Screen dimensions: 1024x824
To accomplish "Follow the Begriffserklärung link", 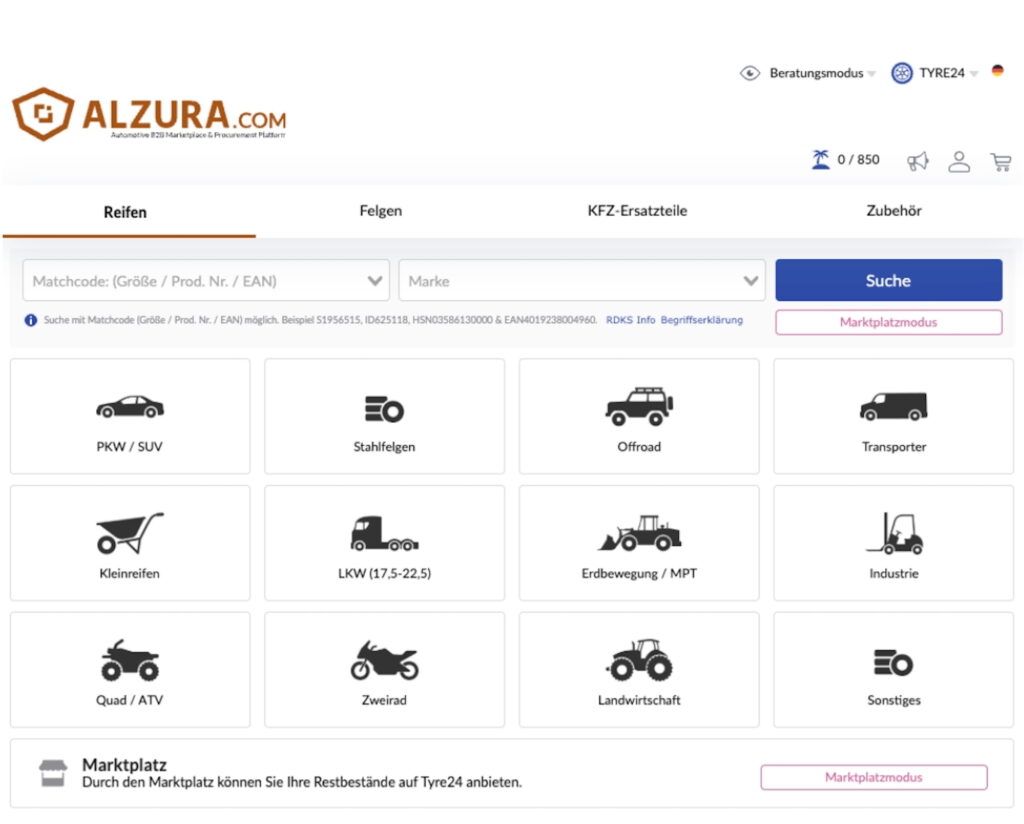I will coord(701,320).
